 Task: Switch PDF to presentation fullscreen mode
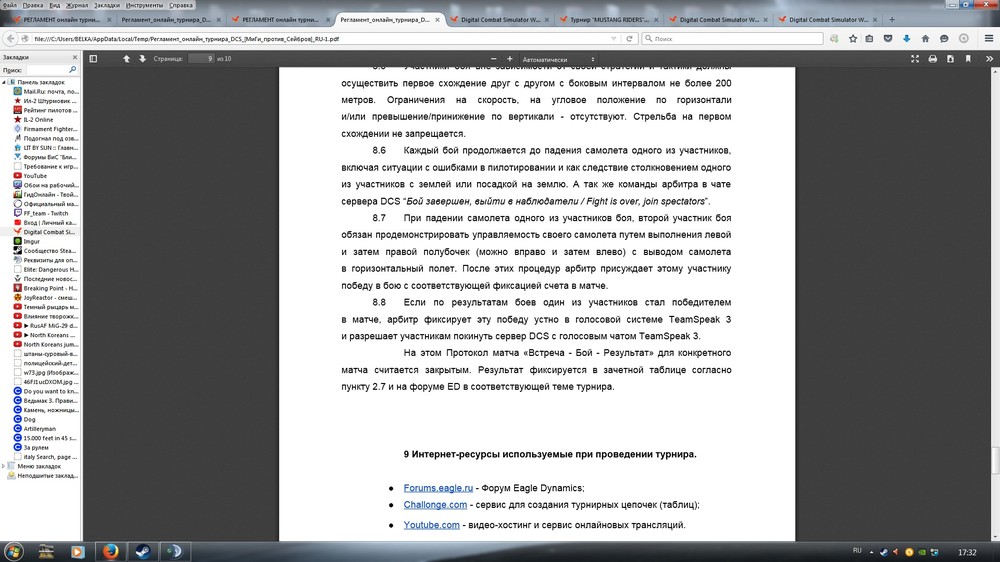(915, 59)
